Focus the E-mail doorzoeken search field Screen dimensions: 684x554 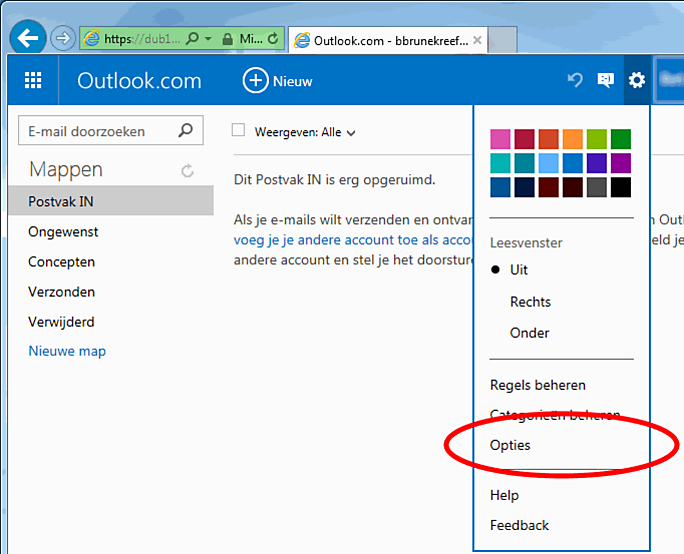coord(111,130)
